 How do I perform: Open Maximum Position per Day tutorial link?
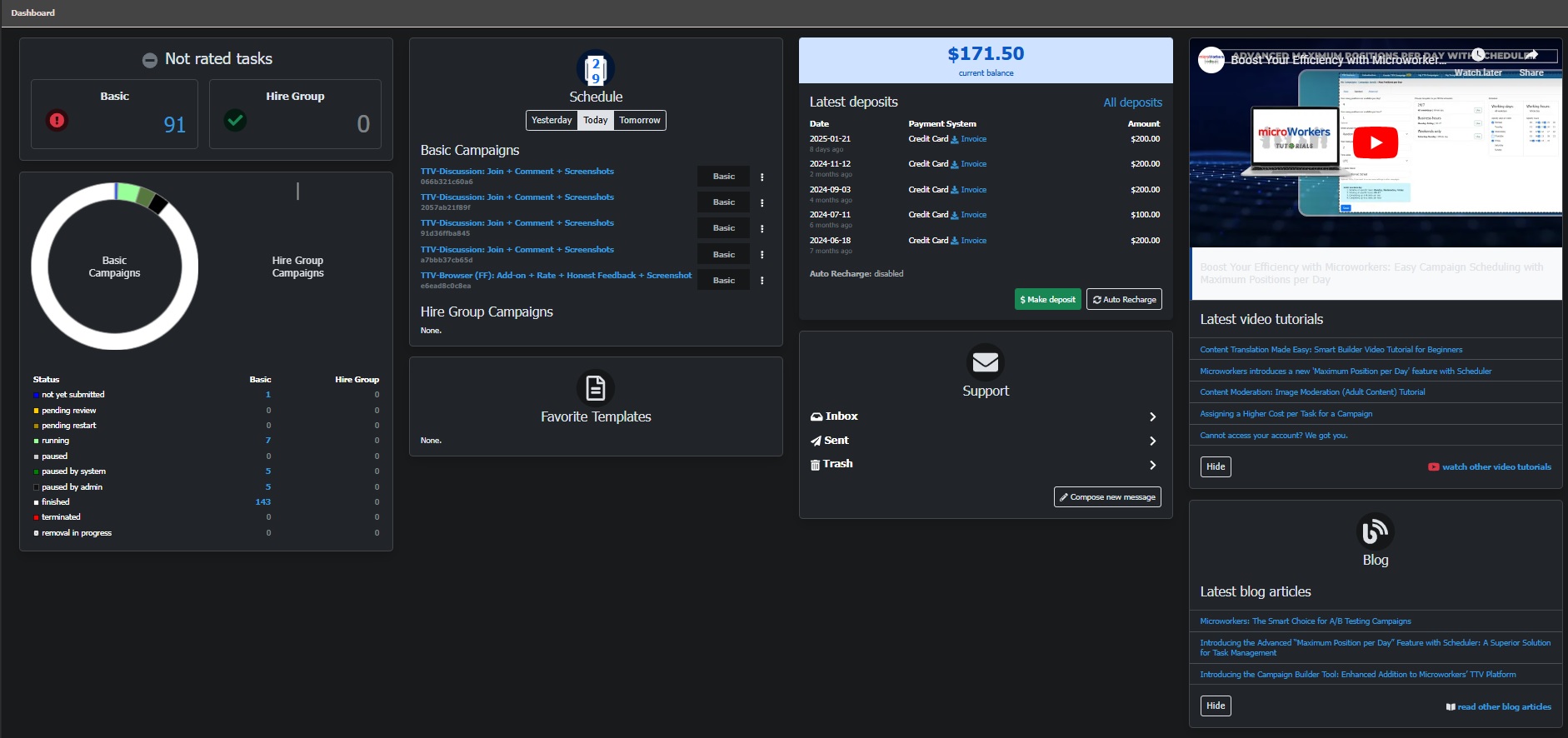(x=1346, y=371)
